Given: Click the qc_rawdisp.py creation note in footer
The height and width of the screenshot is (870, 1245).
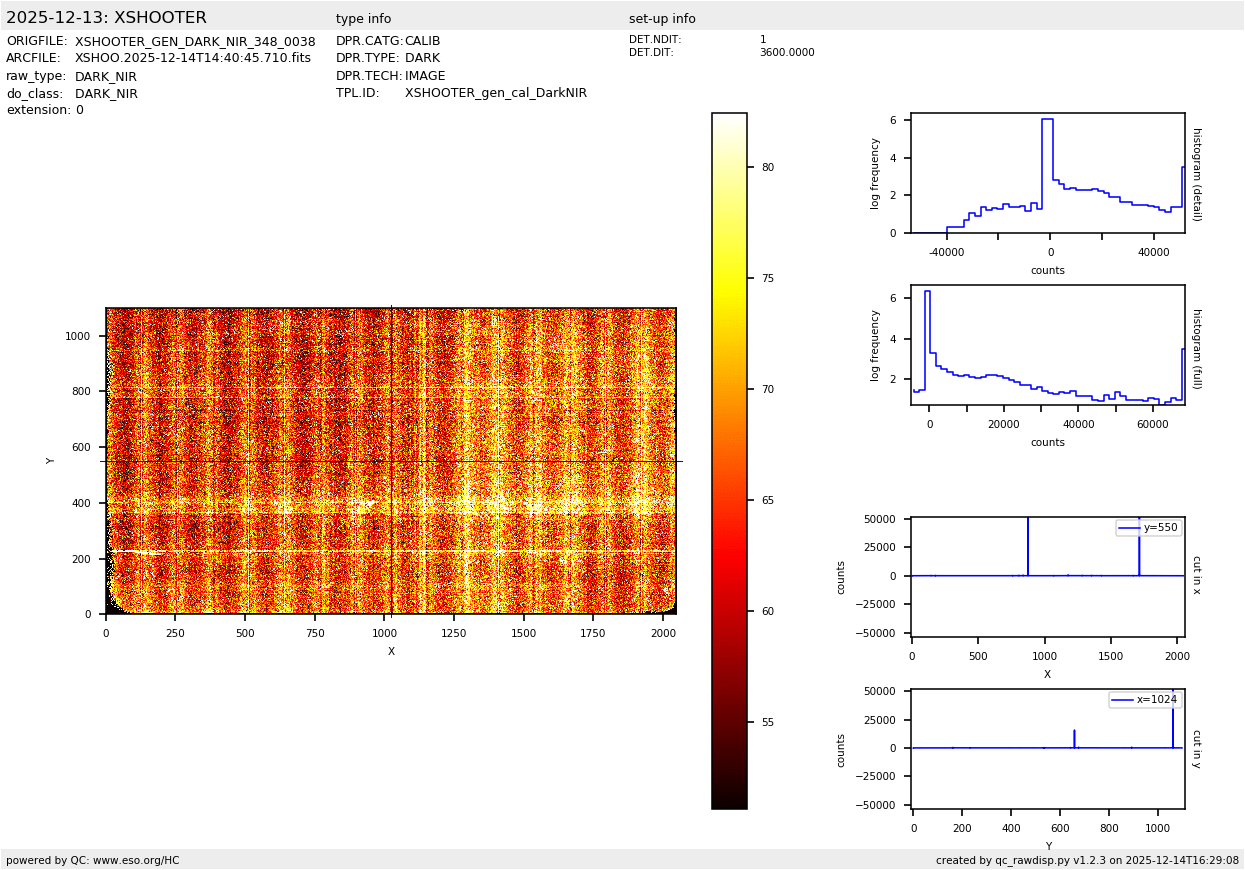Looking at the screenshot, I should (x=1087, y=860).
